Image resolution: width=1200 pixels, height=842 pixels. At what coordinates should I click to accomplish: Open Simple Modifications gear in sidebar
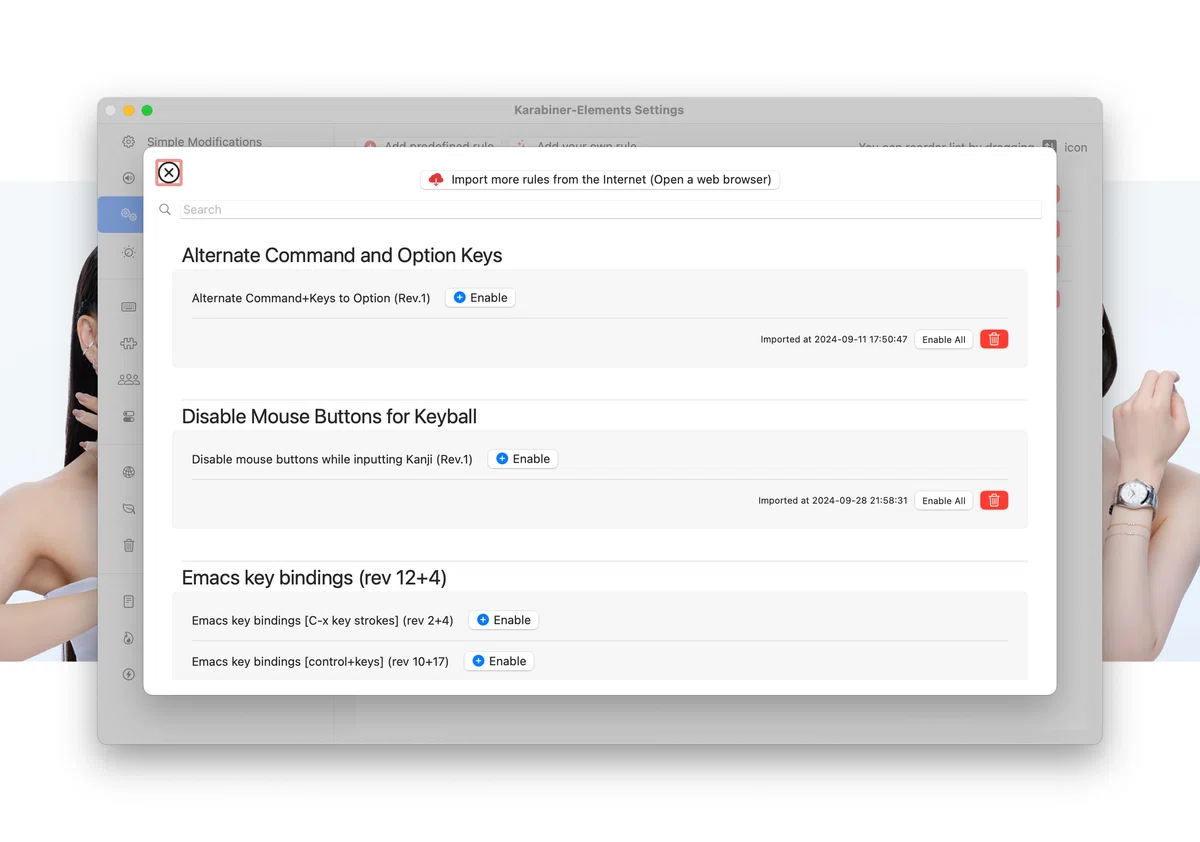coord(129,142)
